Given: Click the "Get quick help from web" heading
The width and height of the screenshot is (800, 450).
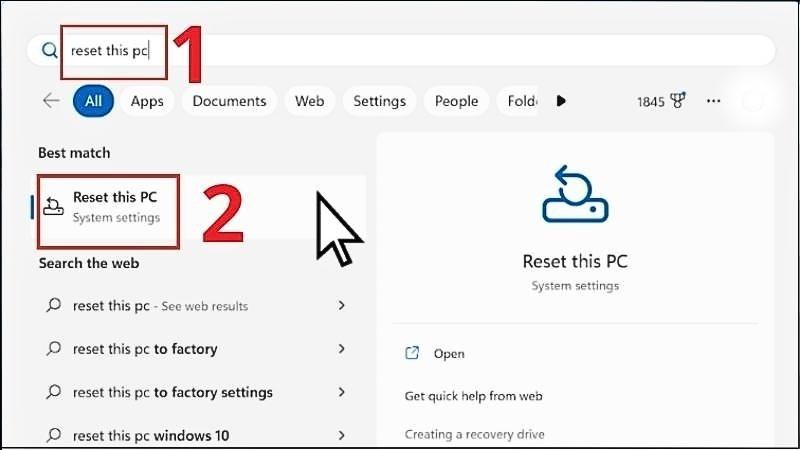Looking at the screenshot, I should [473, 396].
